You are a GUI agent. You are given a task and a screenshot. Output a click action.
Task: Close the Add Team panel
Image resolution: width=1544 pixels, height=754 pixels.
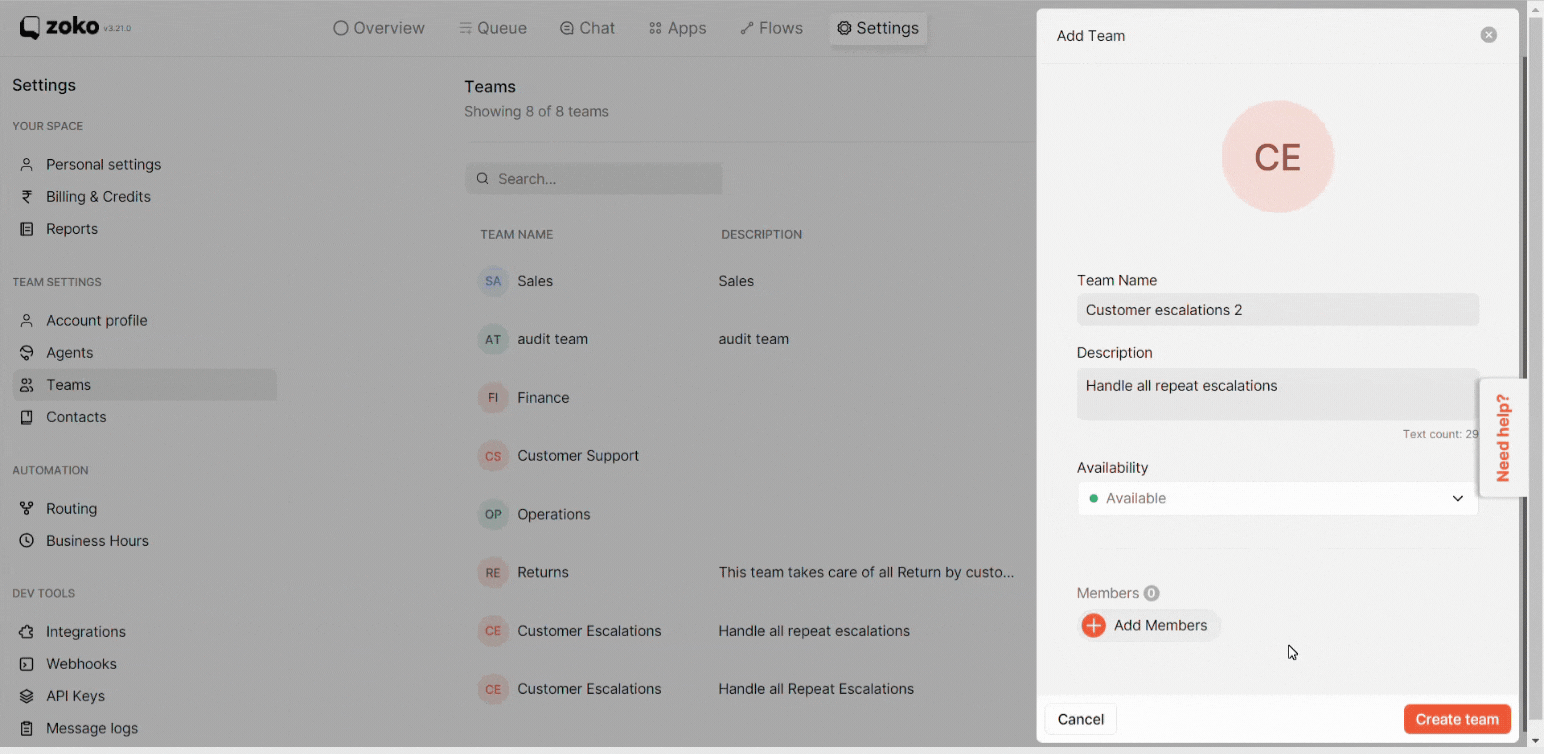tap(1489, 35)
